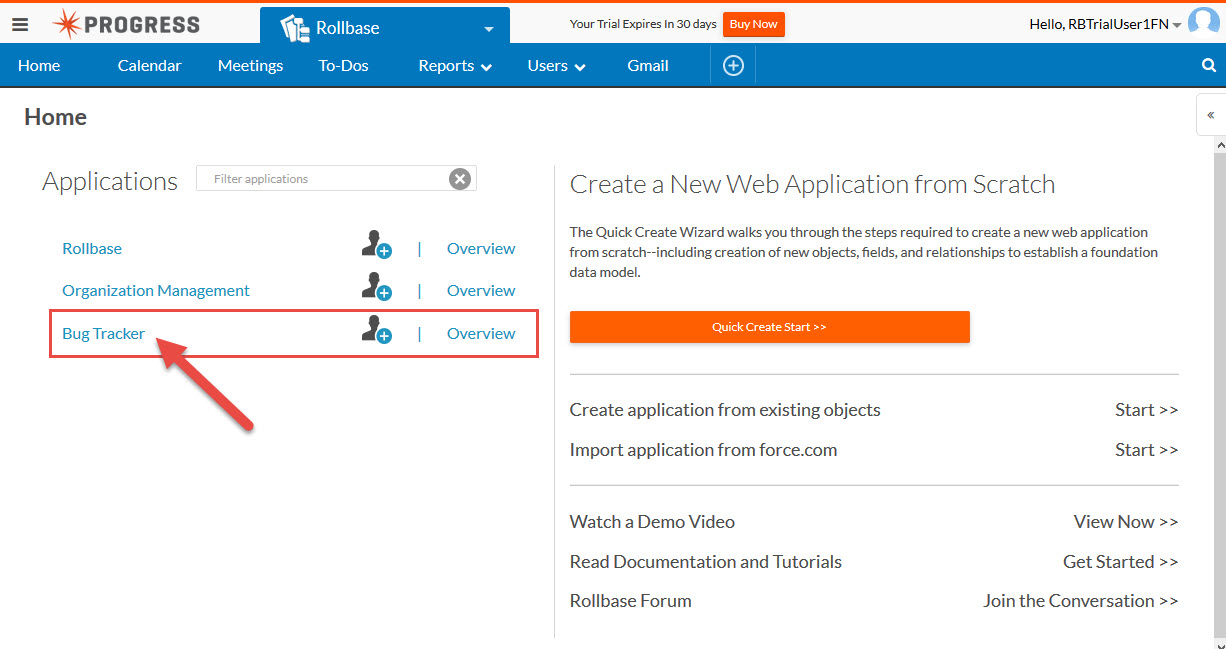Open the Bug Tracker application link
1226x649 pixels.
pos(104,334)
